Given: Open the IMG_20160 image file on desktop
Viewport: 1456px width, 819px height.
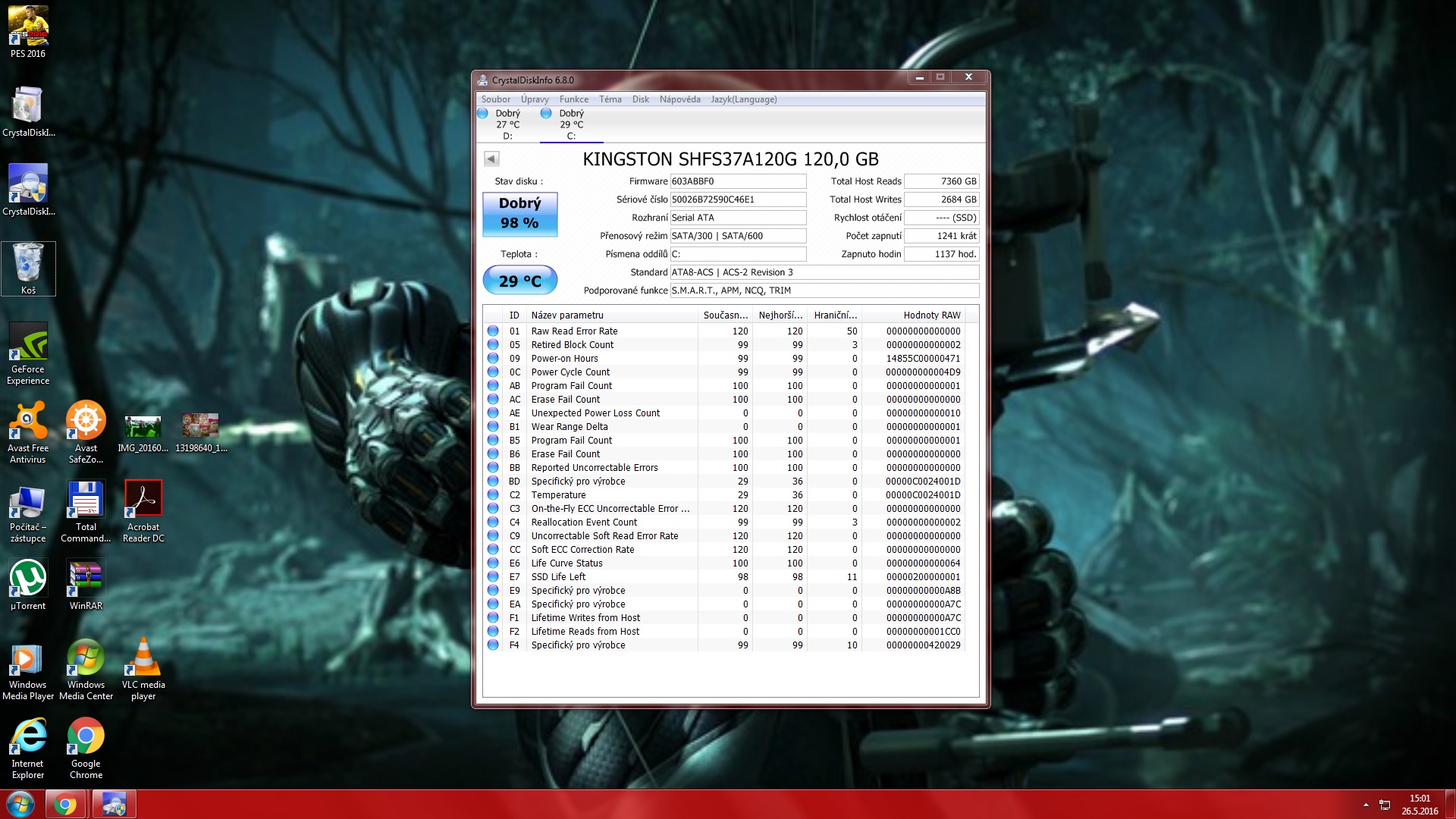Looking at the screenshot, I should point(143,434).
